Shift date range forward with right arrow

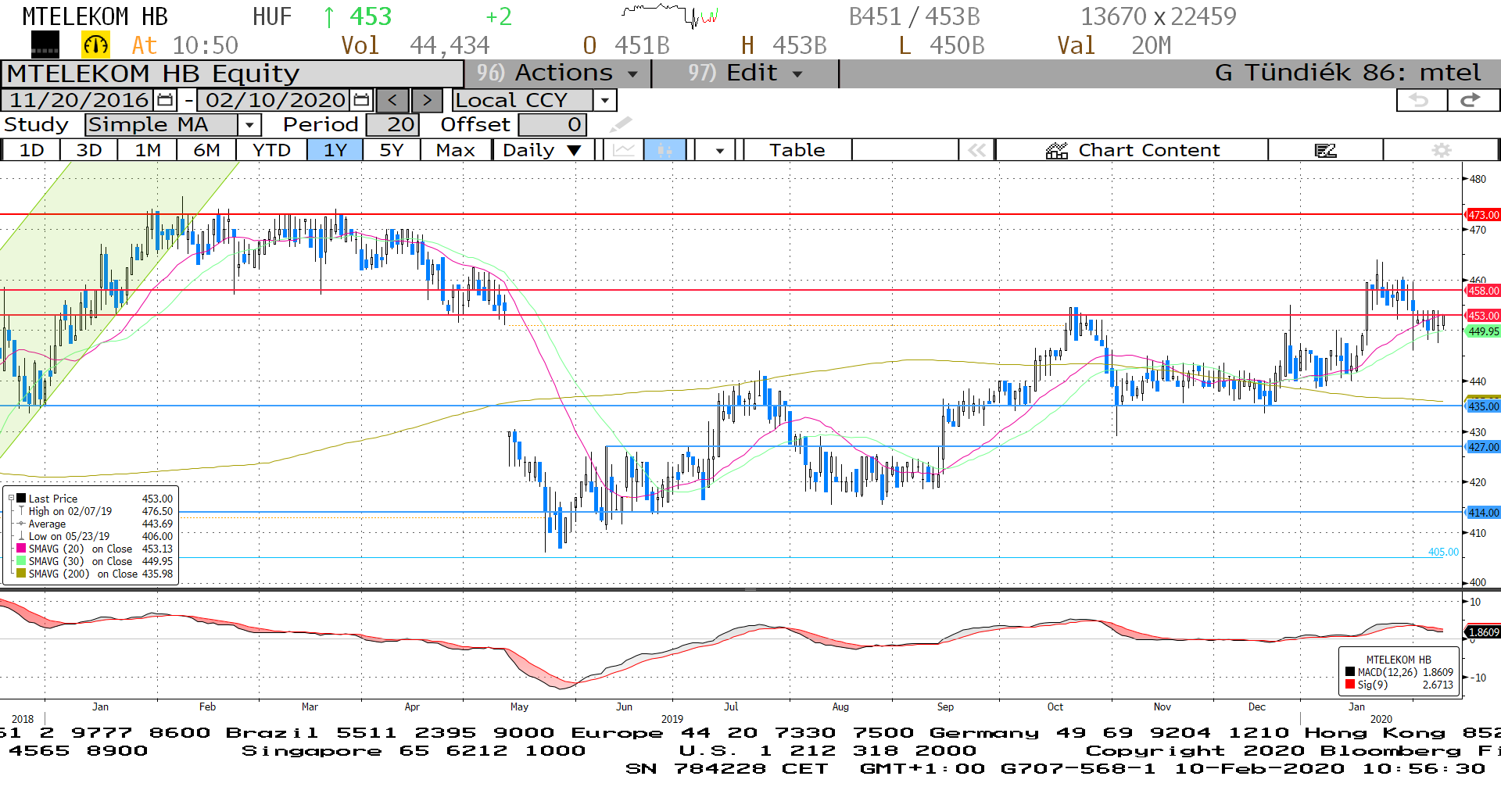tap(427, 100)
